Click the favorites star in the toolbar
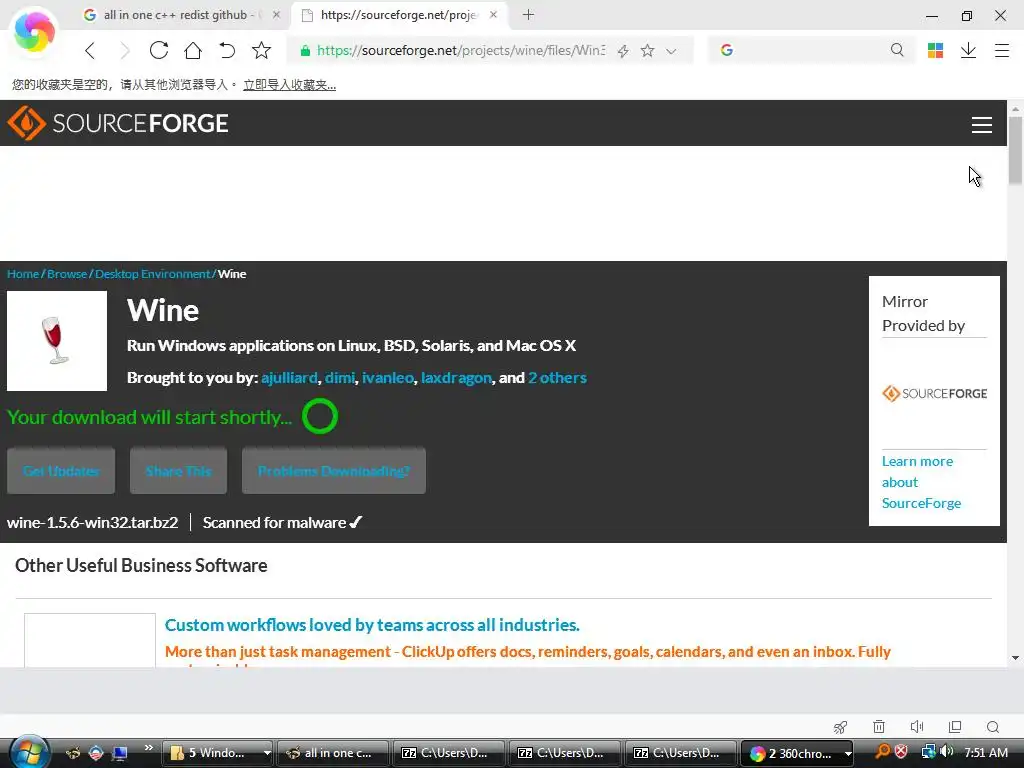 261,50
